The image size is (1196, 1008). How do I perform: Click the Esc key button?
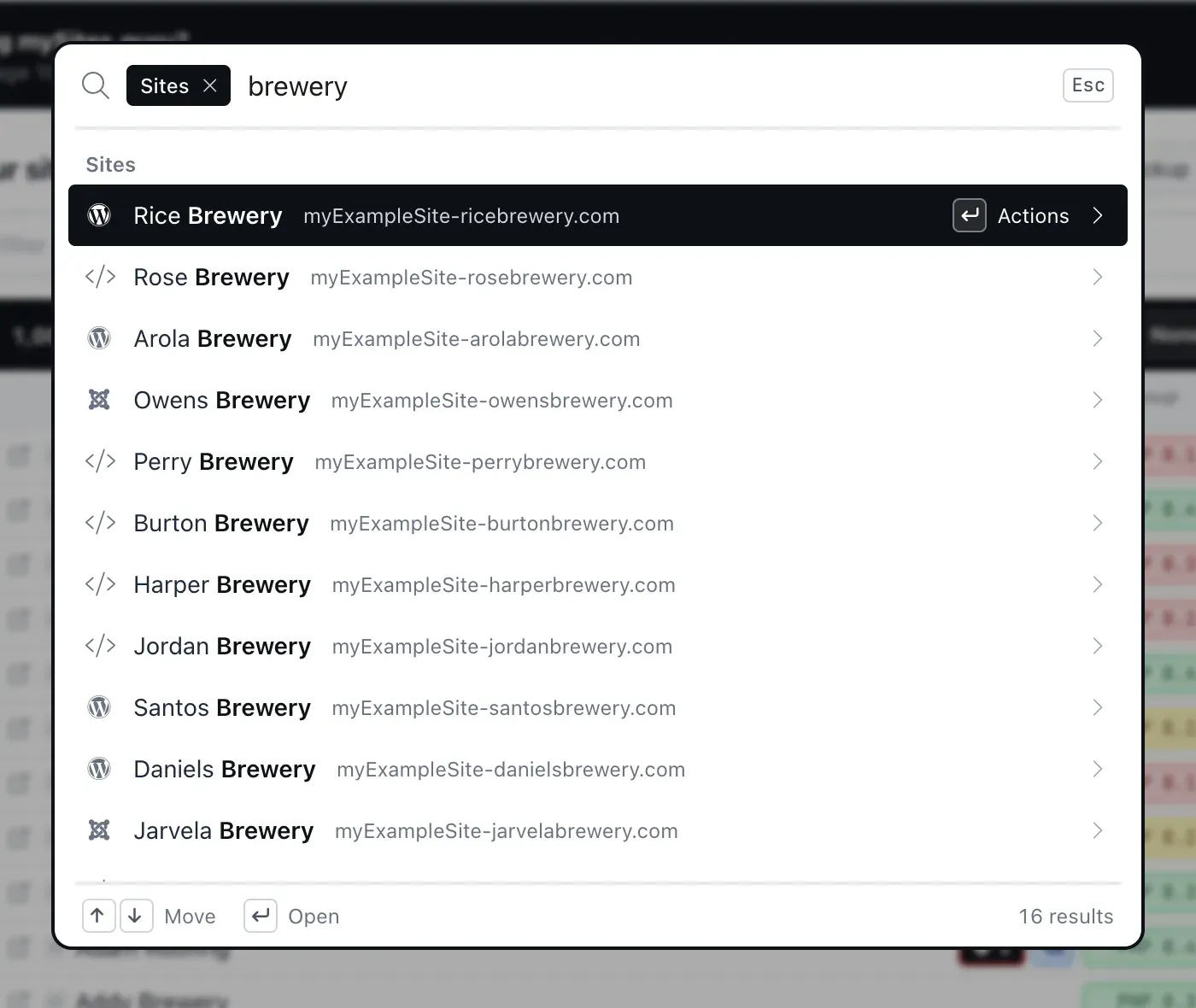point(1088,85)
